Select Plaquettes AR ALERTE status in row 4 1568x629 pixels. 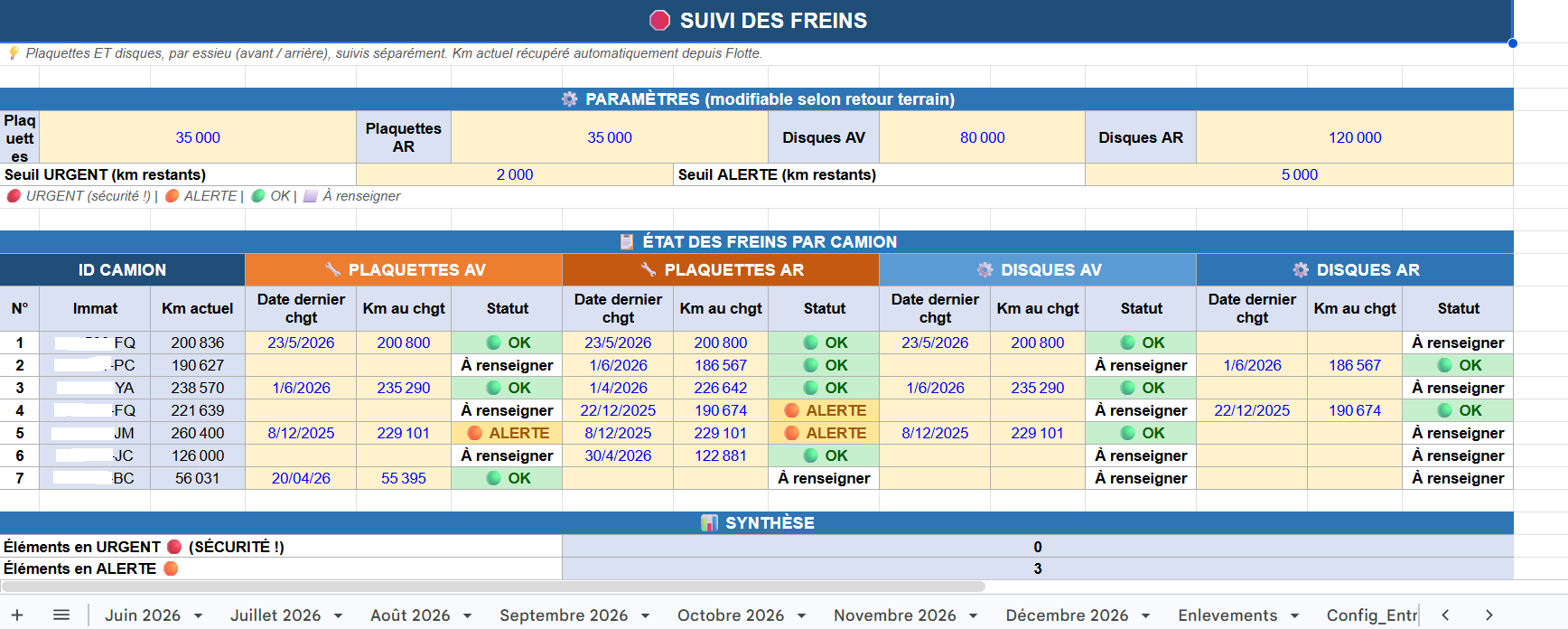point(824,410)
